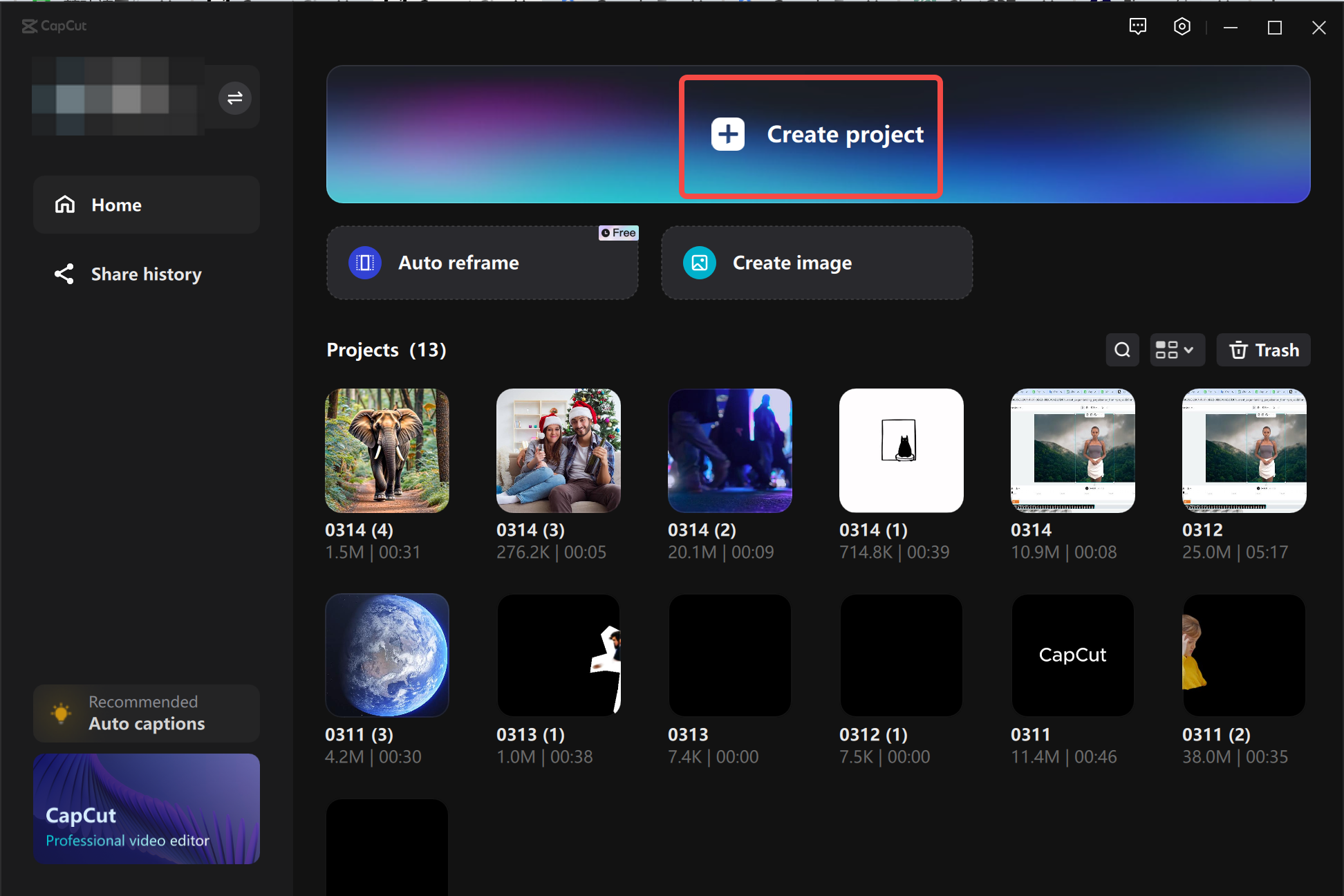The width and height of the screenshot is (1344, 896).
Task: Click the search icon above the projects list
Action: click(x=1122, y=350)
